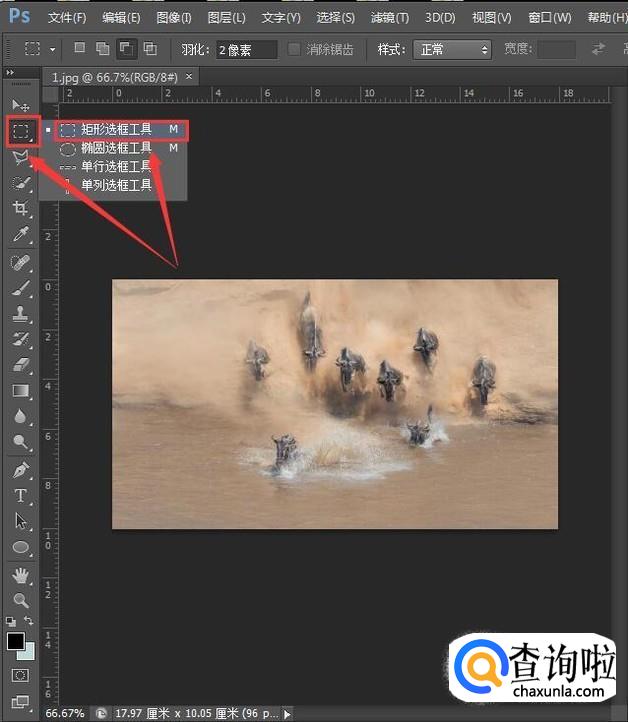This screenshot has width=628, height=722.
Task: Open the 文件(F) menu
Action: (x=67, y=18)
